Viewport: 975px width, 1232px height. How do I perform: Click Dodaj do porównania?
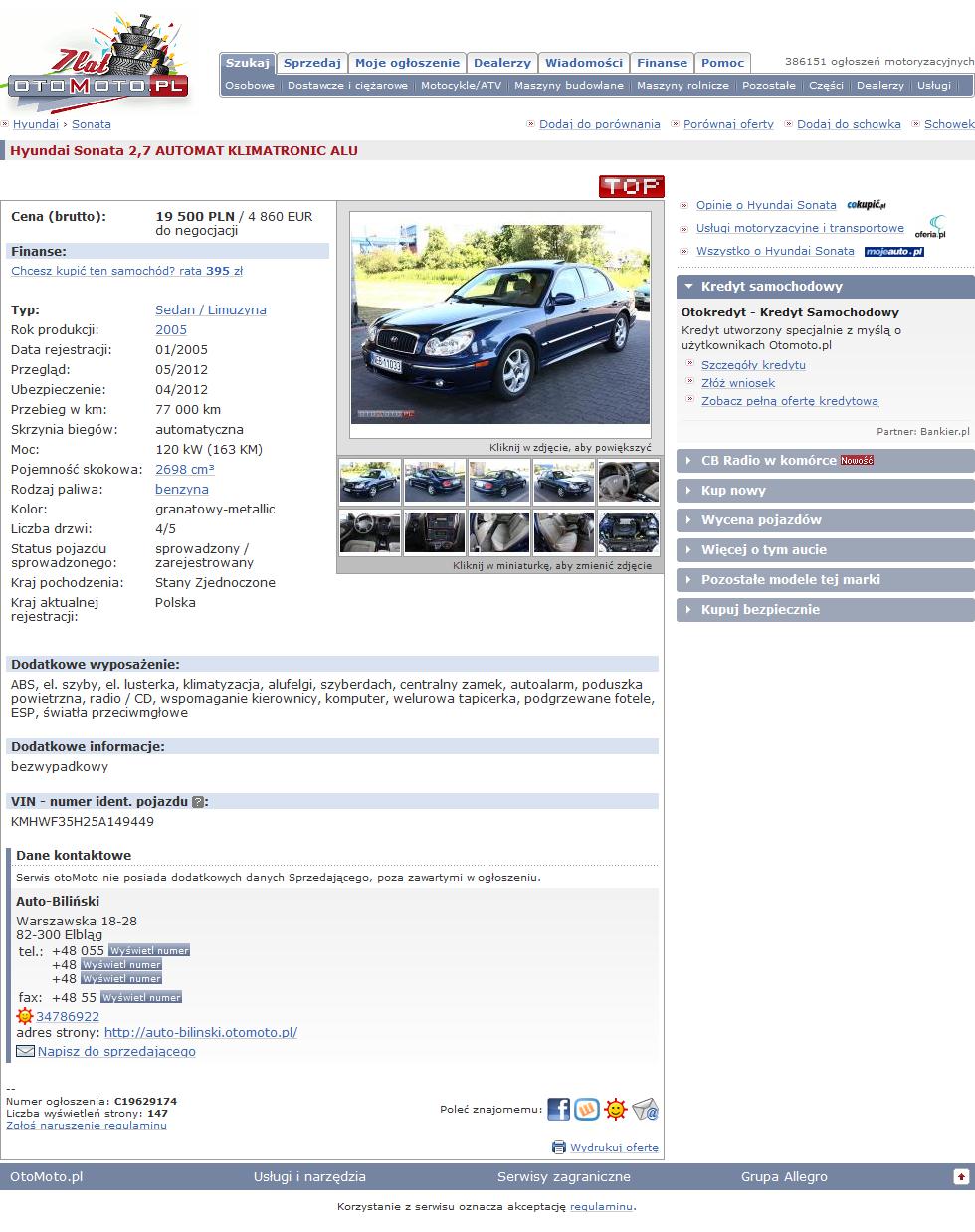(600, 124)
